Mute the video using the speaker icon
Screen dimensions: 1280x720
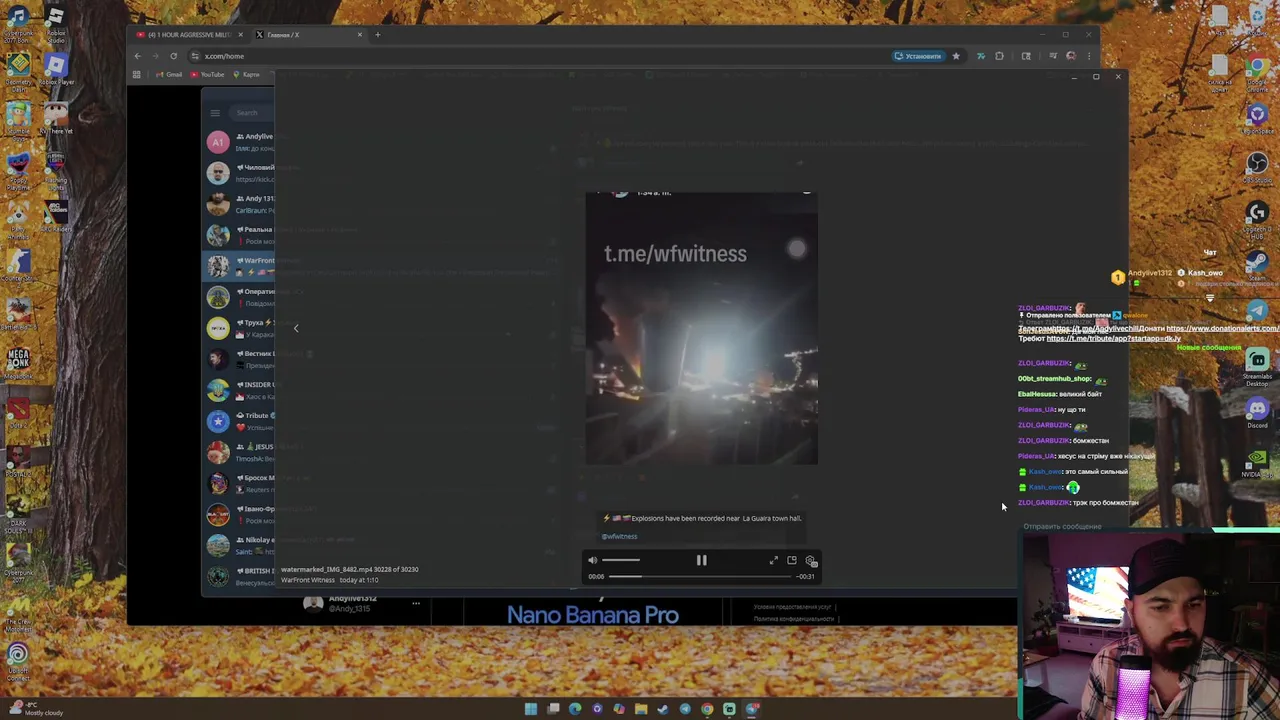pos(593,561)
